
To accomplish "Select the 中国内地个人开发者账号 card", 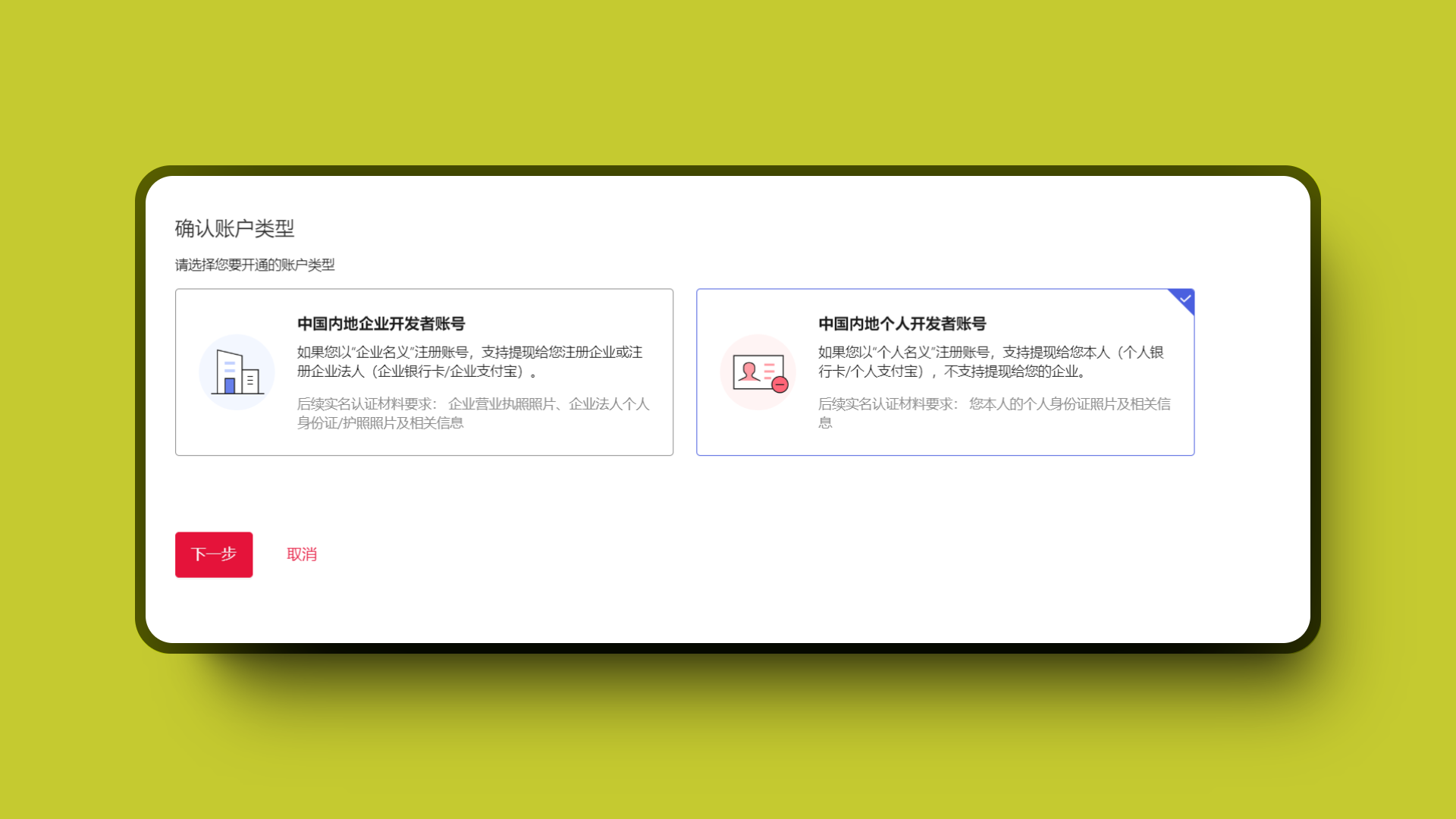I will 945,372.
